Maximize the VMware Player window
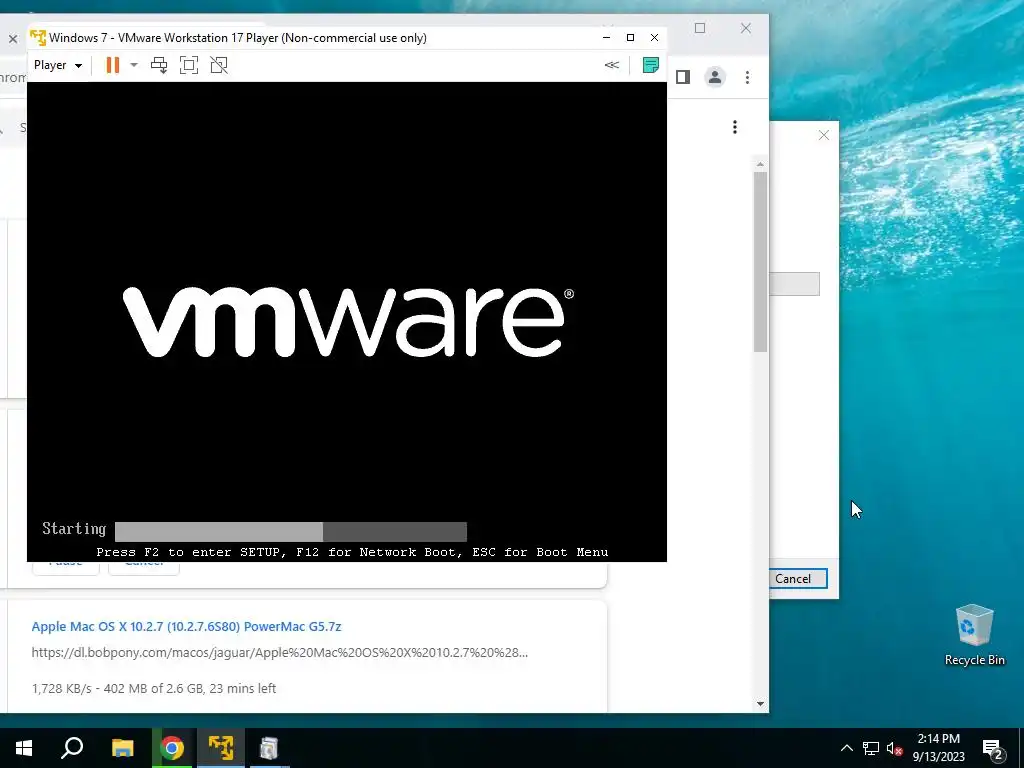This screenshot has height=768, width=1024. [x=630, y=38]
